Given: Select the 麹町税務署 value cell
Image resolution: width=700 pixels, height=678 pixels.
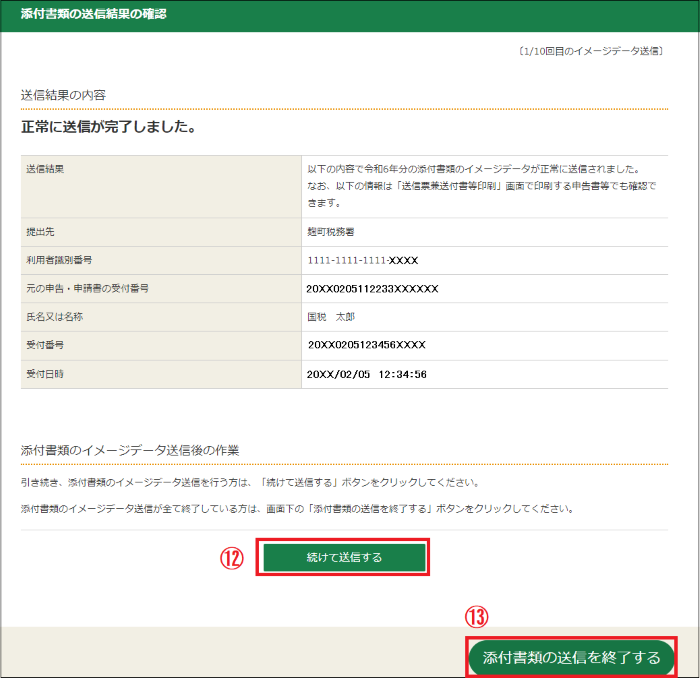Looking at the screenshot, I should tap(331, 232).
